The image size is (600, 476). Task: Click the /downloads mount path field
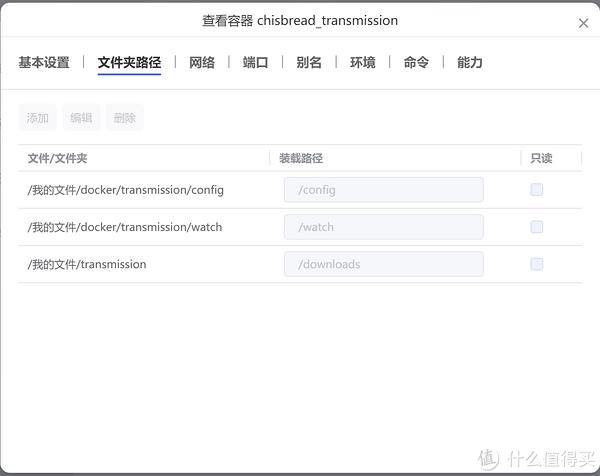coord(383,264)
